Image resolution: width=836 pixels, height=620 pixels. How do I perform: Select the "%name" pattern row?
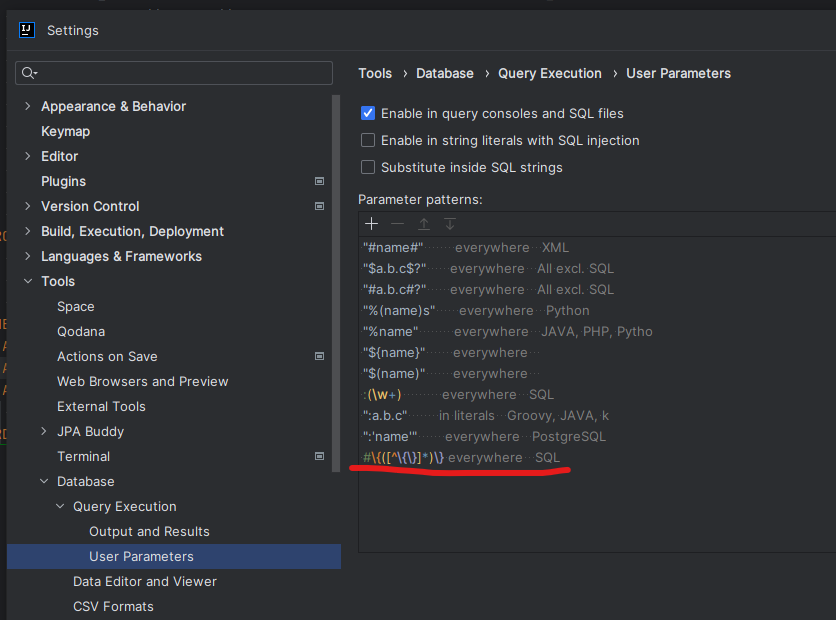tap(597, 332)
